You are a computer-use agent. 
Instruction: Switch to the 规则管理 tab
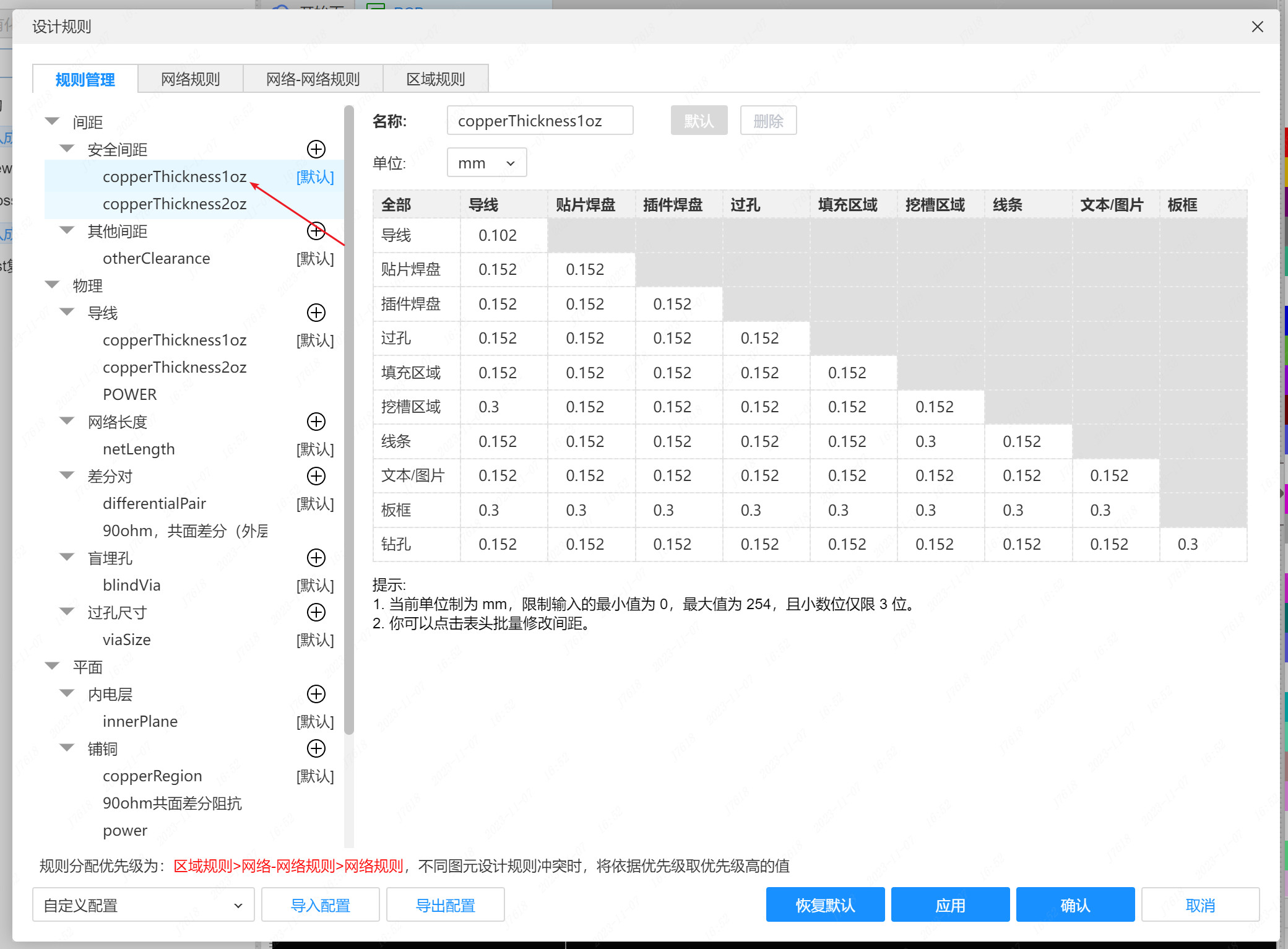pos(85,79)
